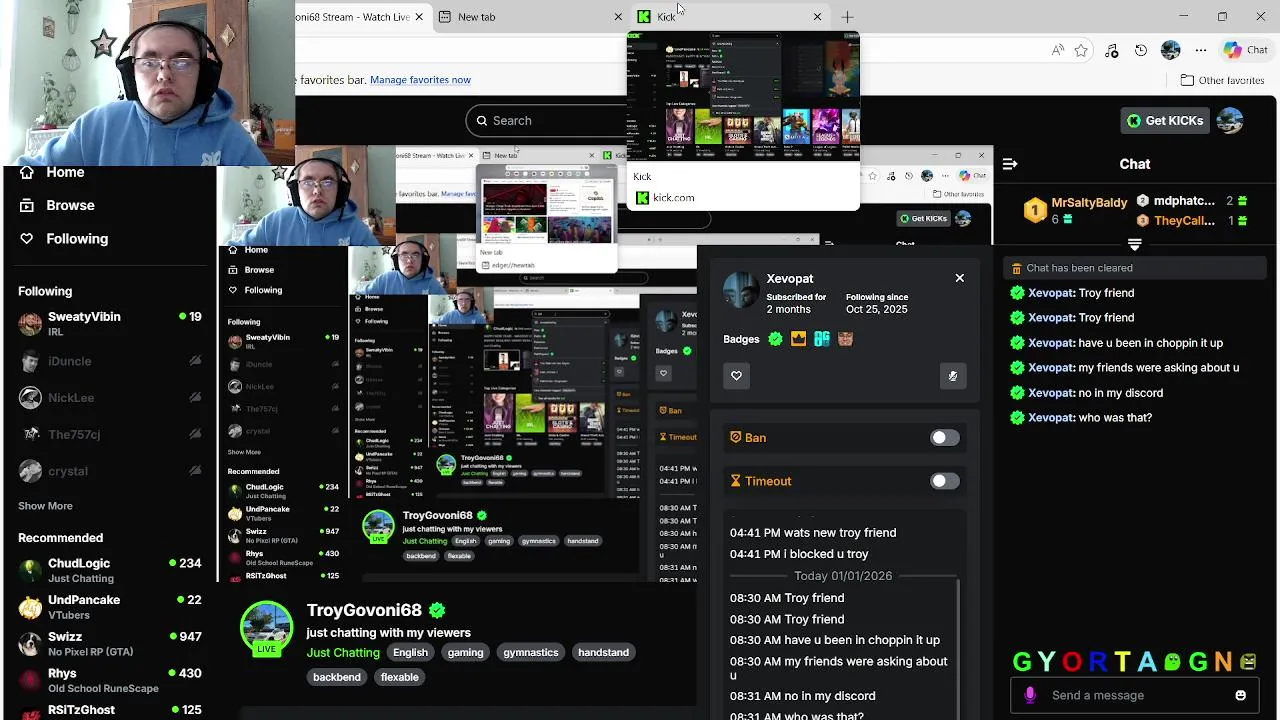Viewport: 1280px width, 720px height.
Task: Open UndPancake in Recommended channels
Action: pos(110,607)
